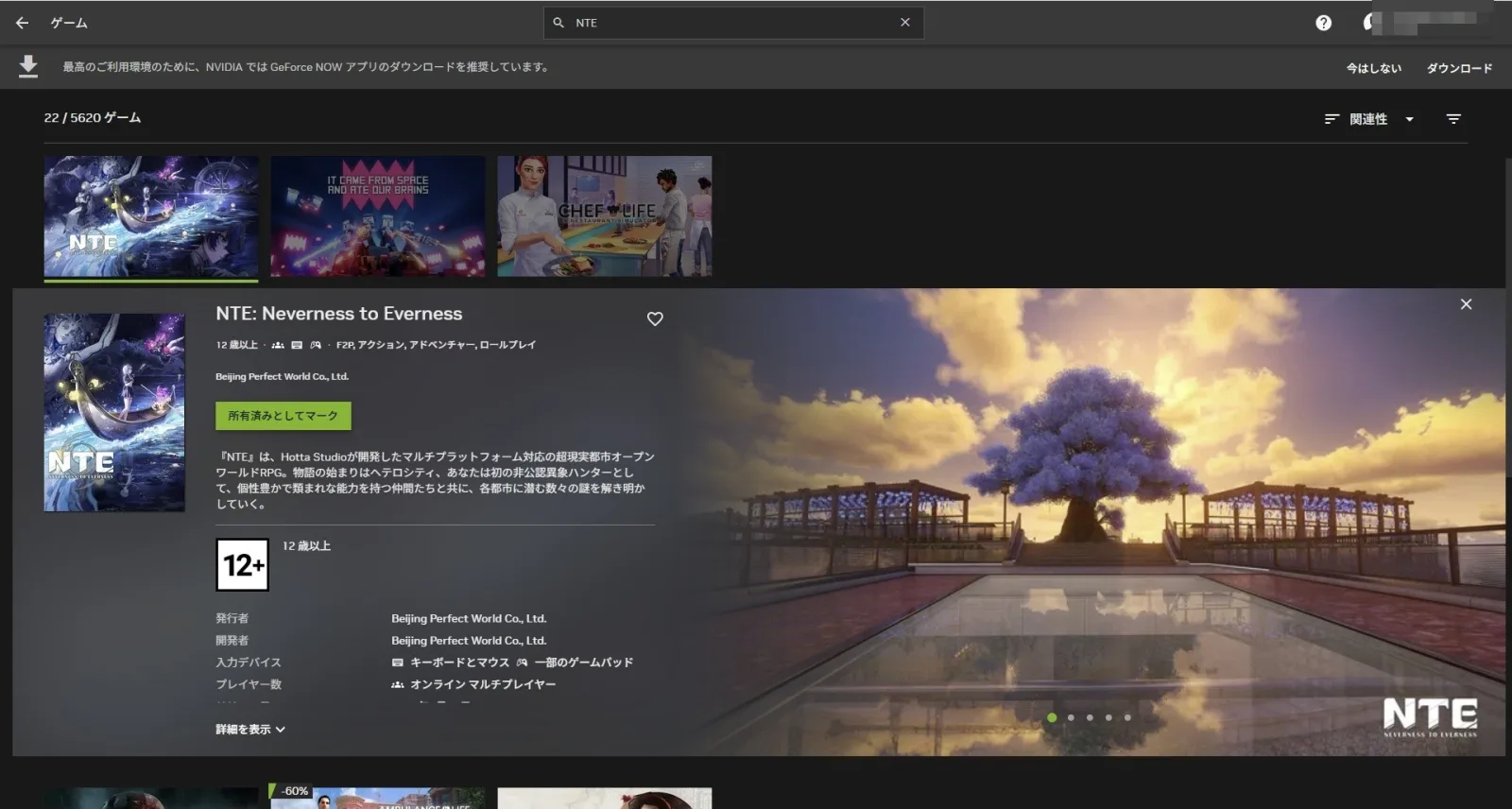Click the sort lines icon beside 関連性

click(1332, 119)
